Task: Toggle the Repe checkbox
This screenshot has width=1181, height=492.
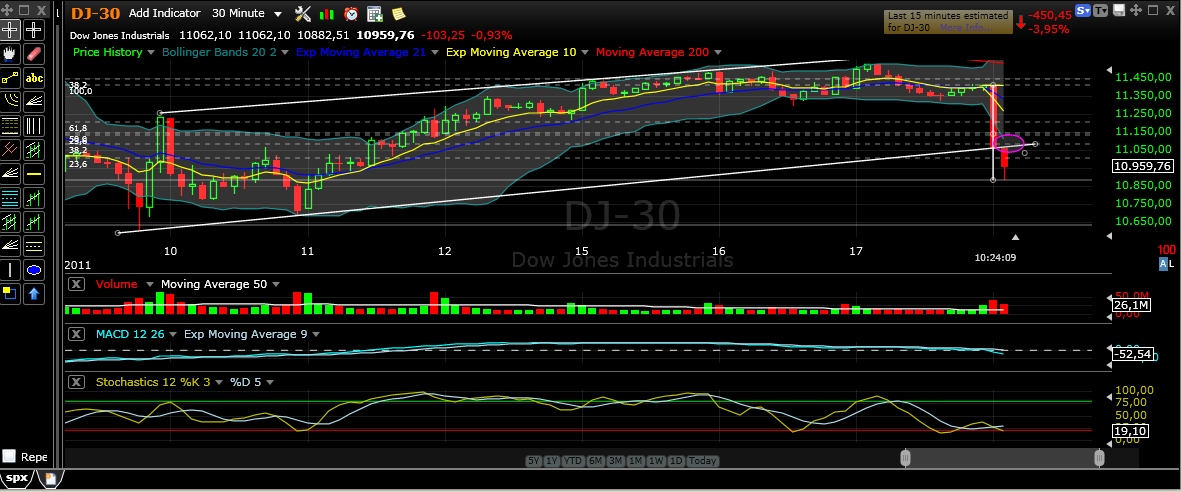Action: pos(9,457)
